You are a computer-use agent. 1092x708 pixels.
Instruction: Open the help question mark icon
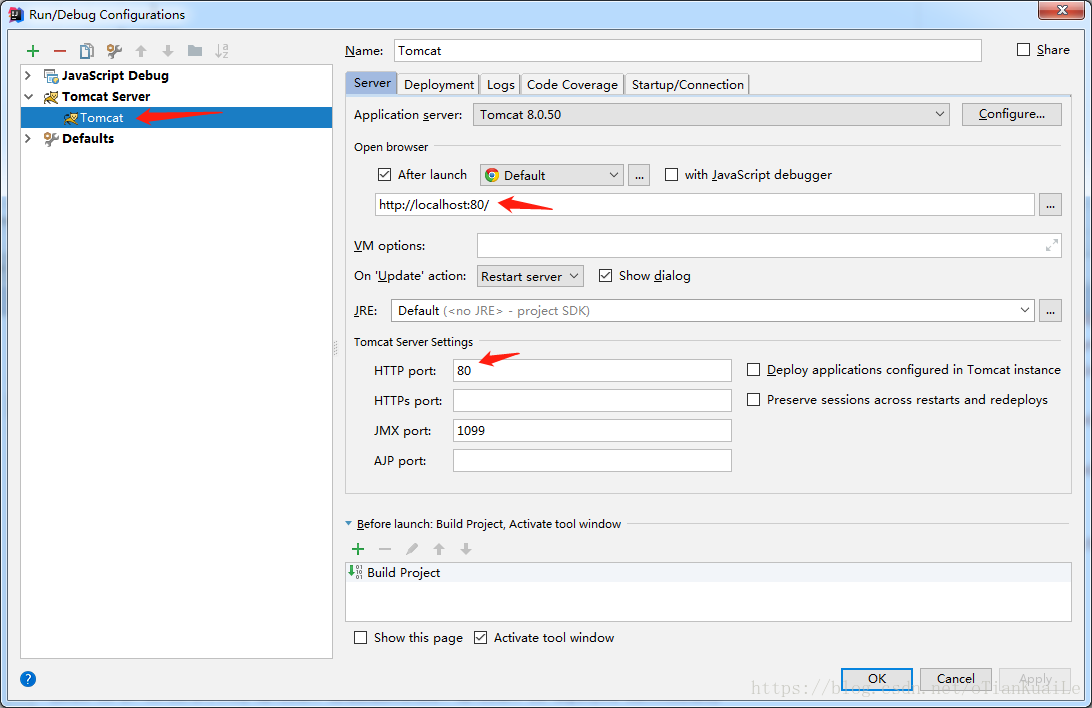click(x=28, y=679)
